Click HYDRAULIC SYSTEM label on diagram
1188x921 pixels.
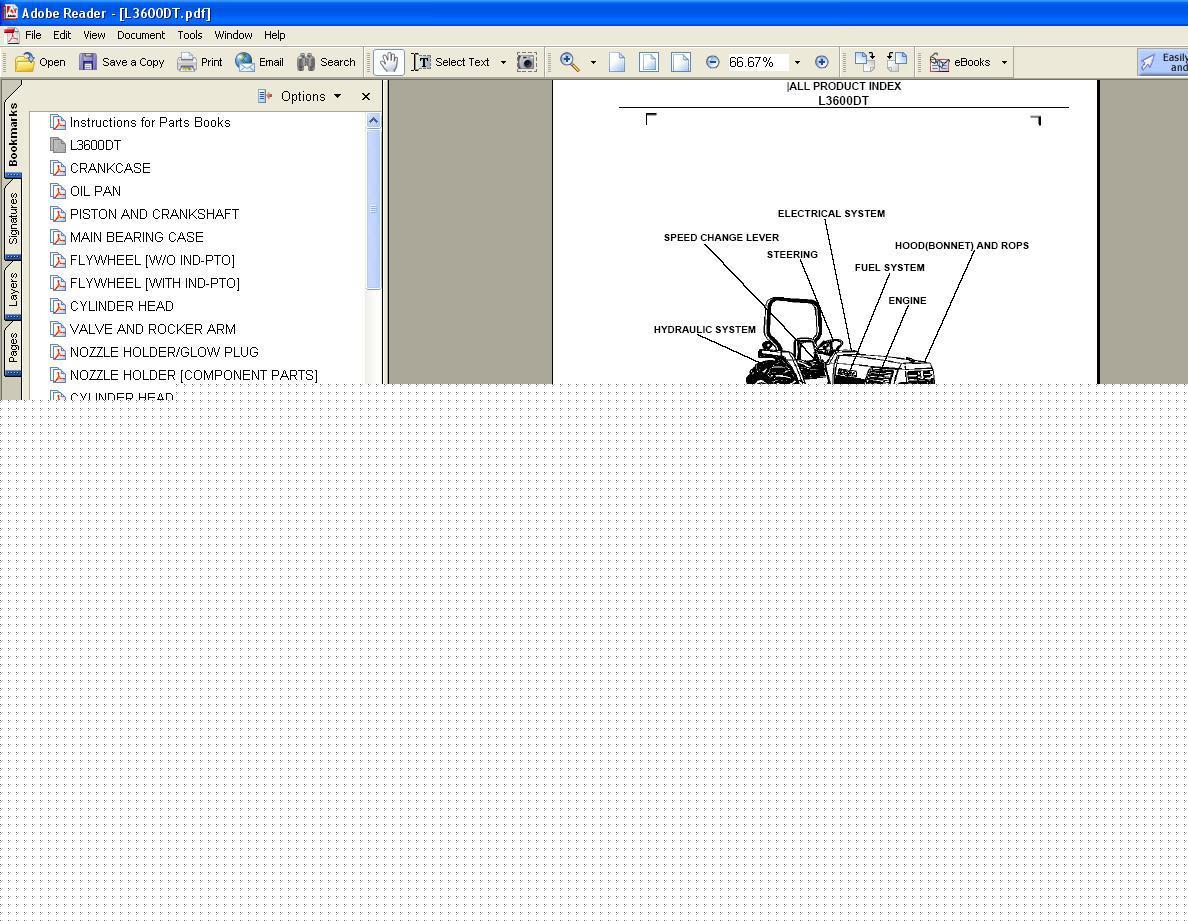point(705,329)
